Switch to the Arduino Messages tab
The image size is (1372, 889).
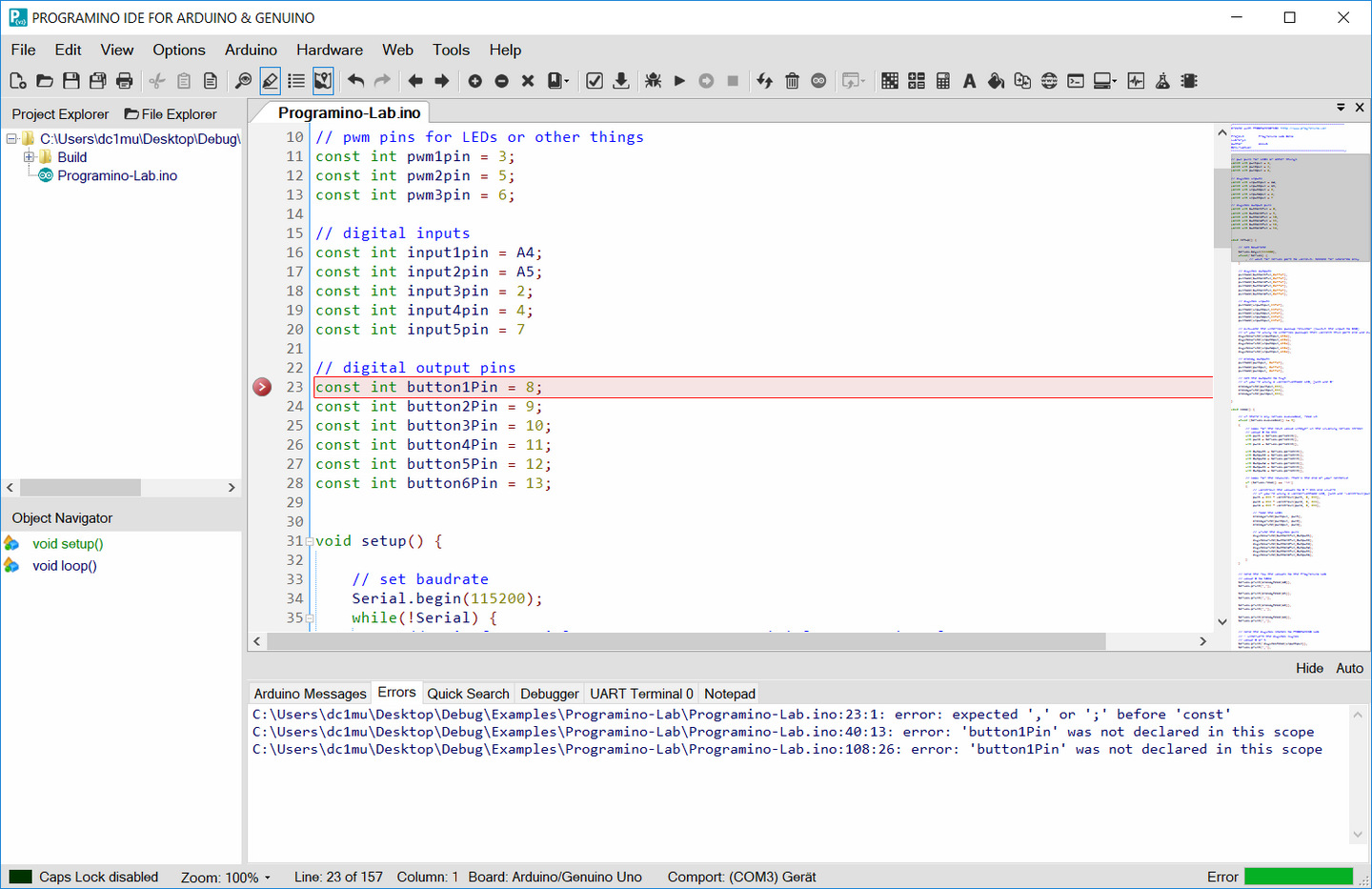point(310,694)
